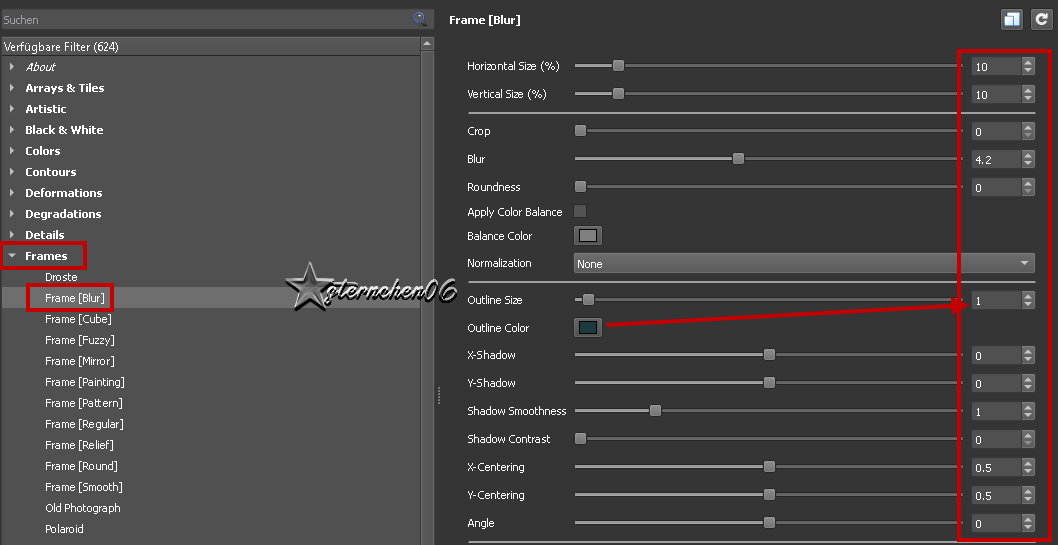Viewport: 1058px width, 545px height.
Task: Click the search magnifier icon
Action: 420,19
